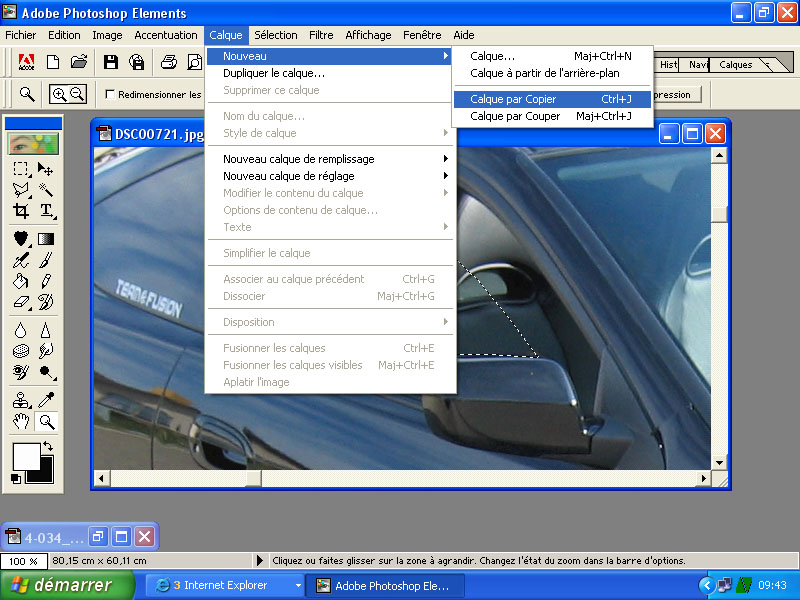Select the Airbrush tool
The image size is (800, 600).
(21, 260)
